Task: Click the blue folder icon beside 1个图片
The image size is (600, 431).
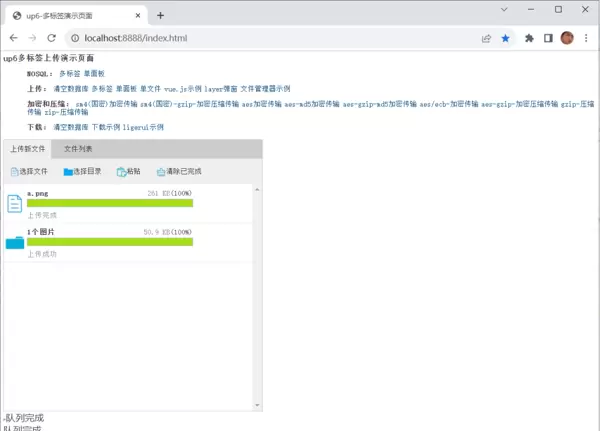Action: pos(15,242)
